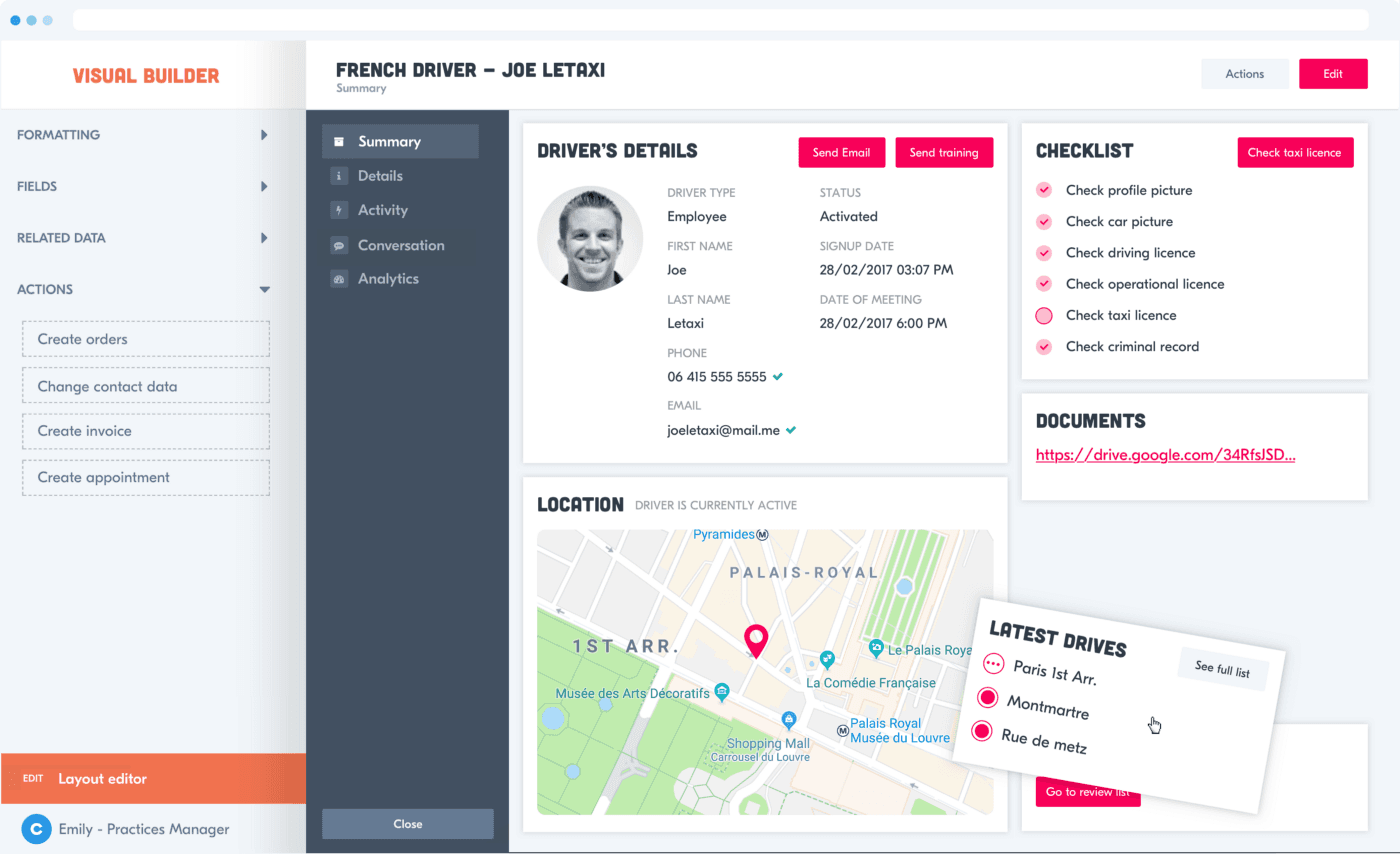Click the Montmartre drive marker icon
Image resolution: width=1400 pixels, height=854 pixels.
pyautogui.click(x=988, y=697)
